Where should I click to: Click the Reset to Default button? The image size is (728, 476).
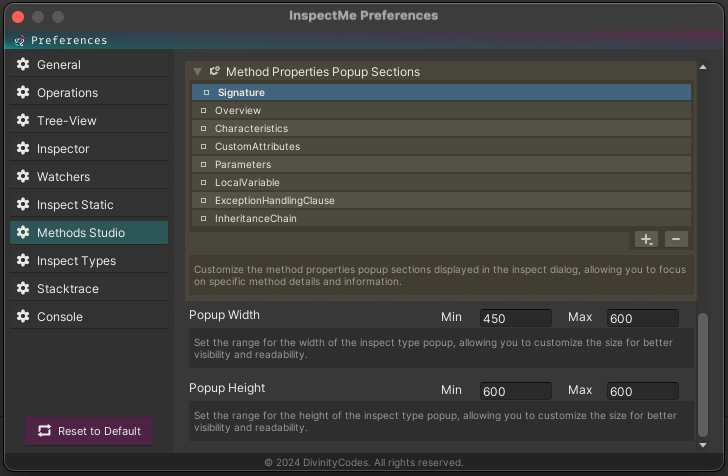pyautogui.click(x=89, y=431)
